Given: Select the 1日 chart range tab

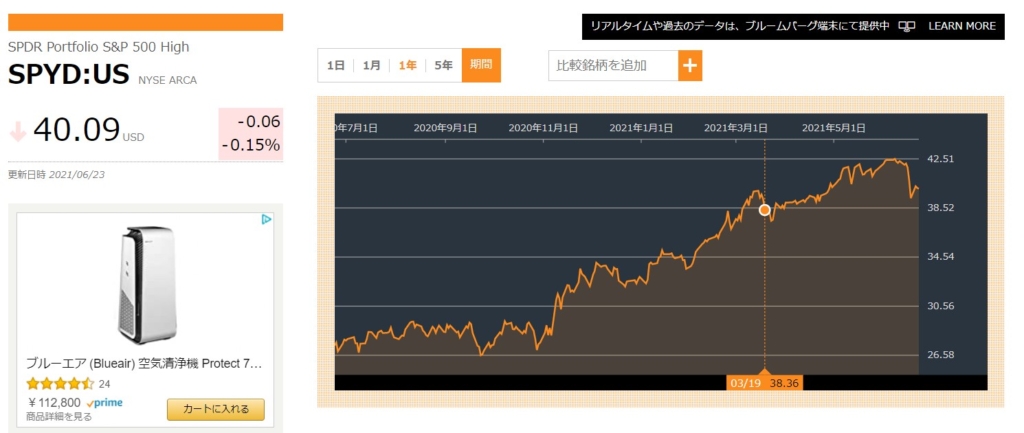Looking at the screenshot, I should [x=336, y=65].
